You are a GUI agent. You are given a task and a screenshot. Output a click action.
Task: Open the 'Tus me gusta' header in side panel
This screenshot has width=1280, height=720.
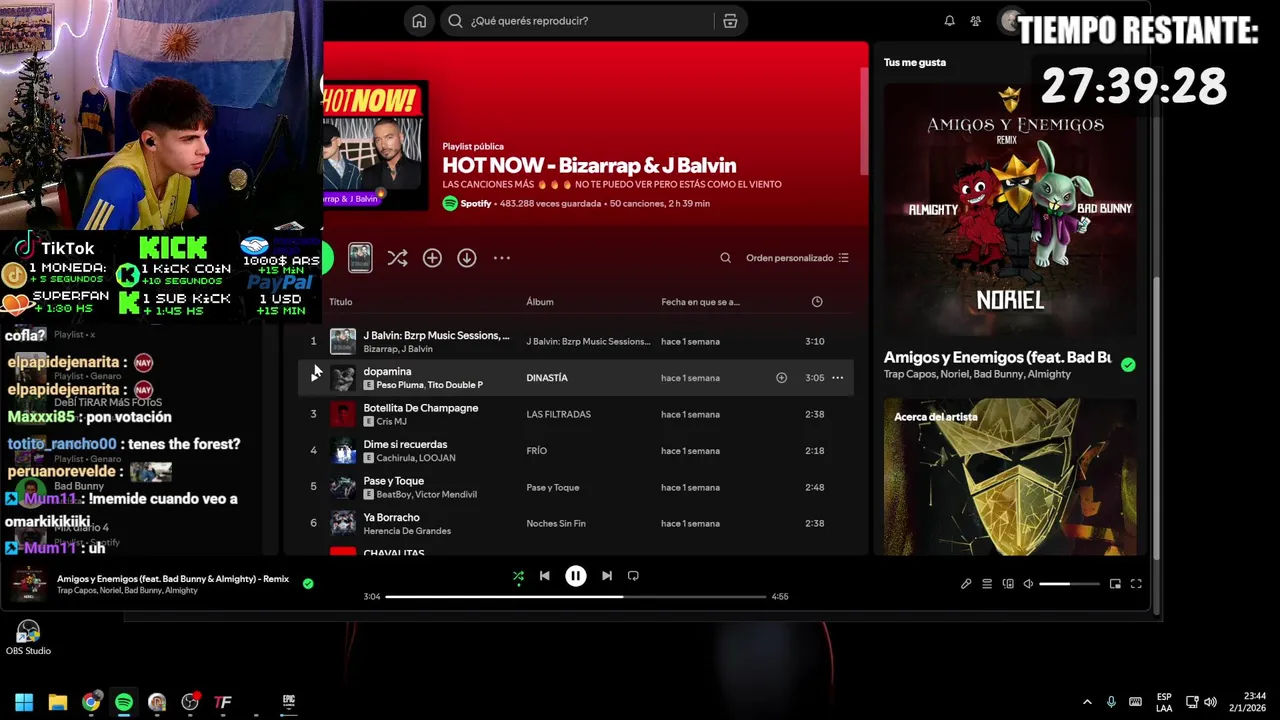tap(914, 62)
